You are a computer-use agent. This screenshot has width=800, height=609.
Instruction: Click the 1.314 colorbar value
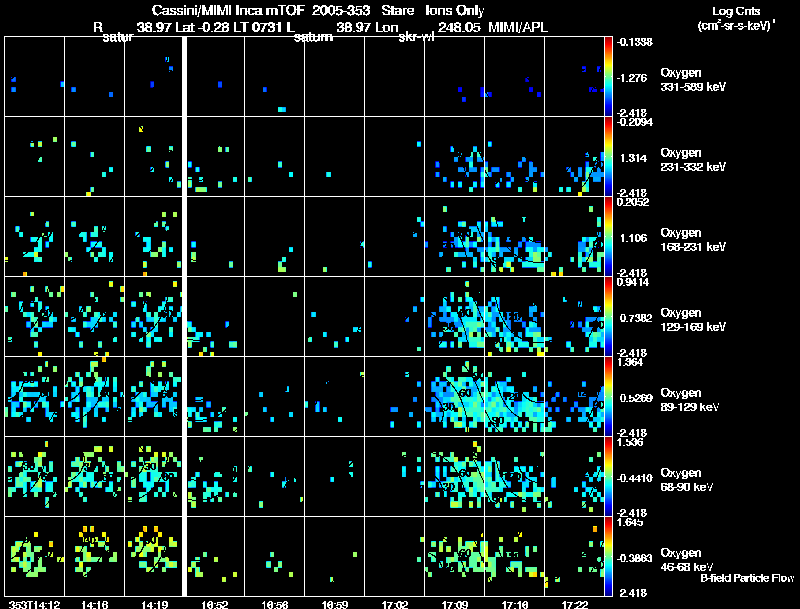pyautogui.click(x=633, y=158)
